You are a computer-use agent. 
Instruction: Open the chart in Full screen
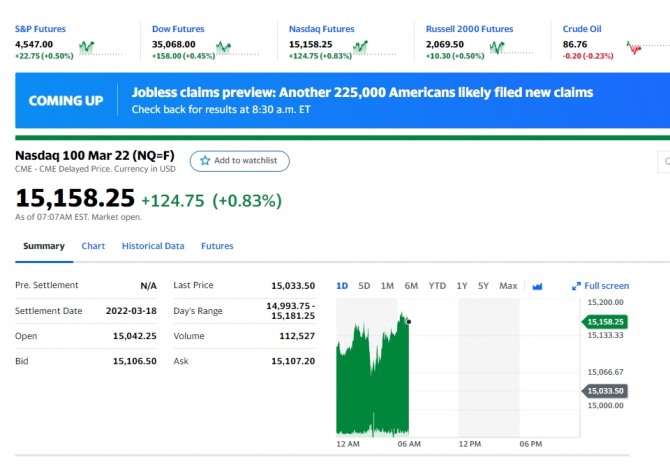(600, 286)
